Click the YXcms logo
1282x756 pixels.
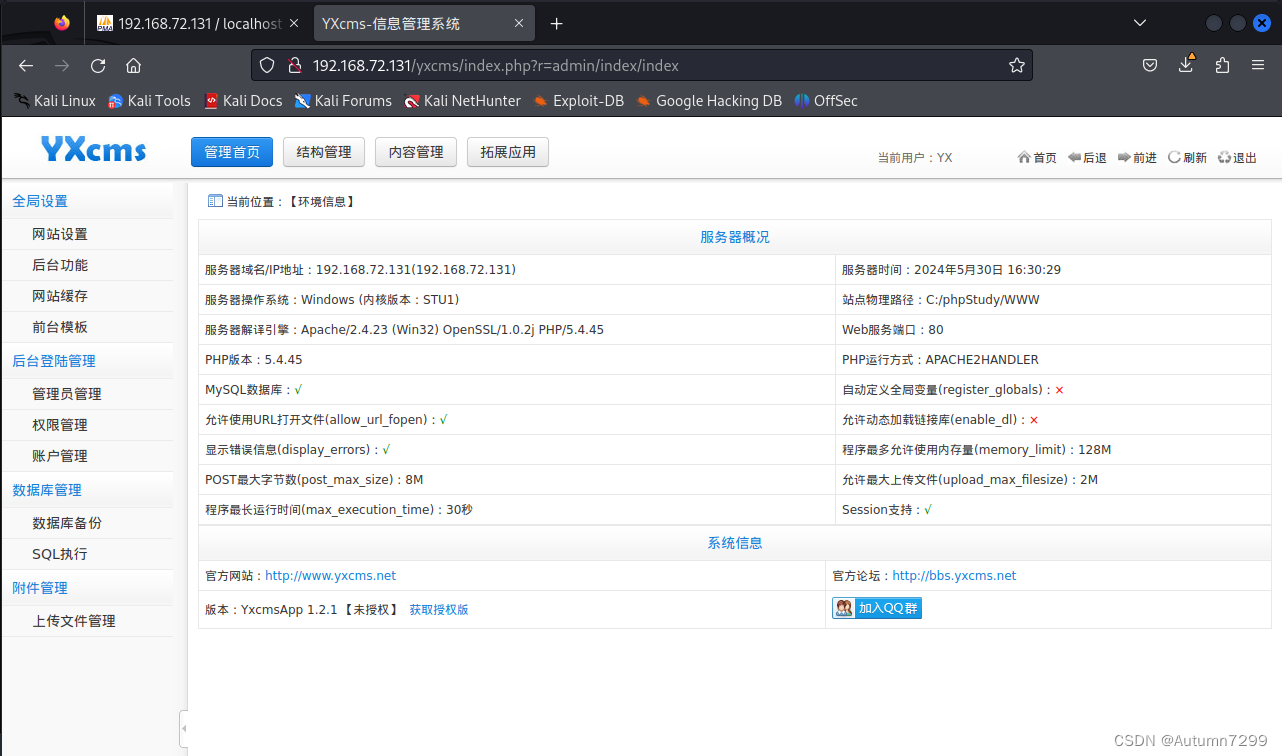click(x=93, y=149)
